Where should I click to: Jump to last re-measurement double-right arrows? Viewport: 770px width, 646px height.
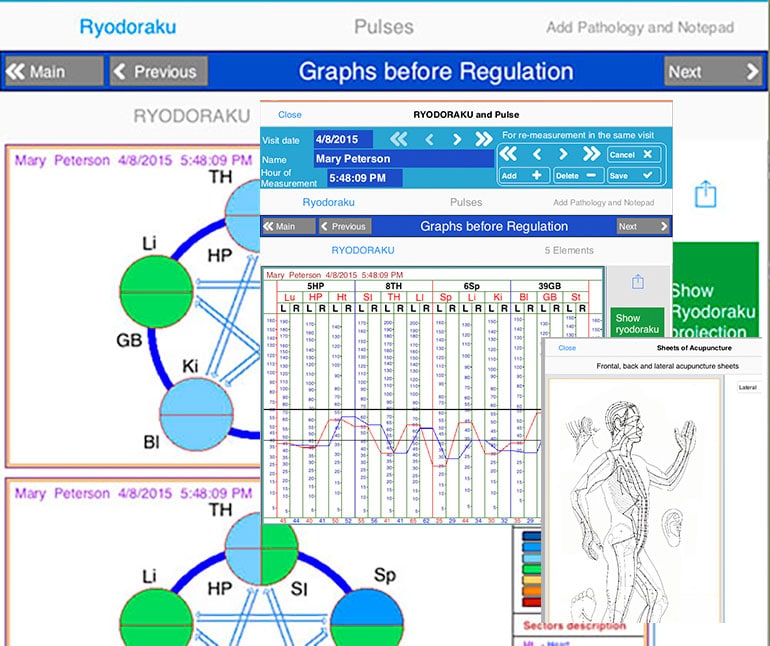[590, 154]
